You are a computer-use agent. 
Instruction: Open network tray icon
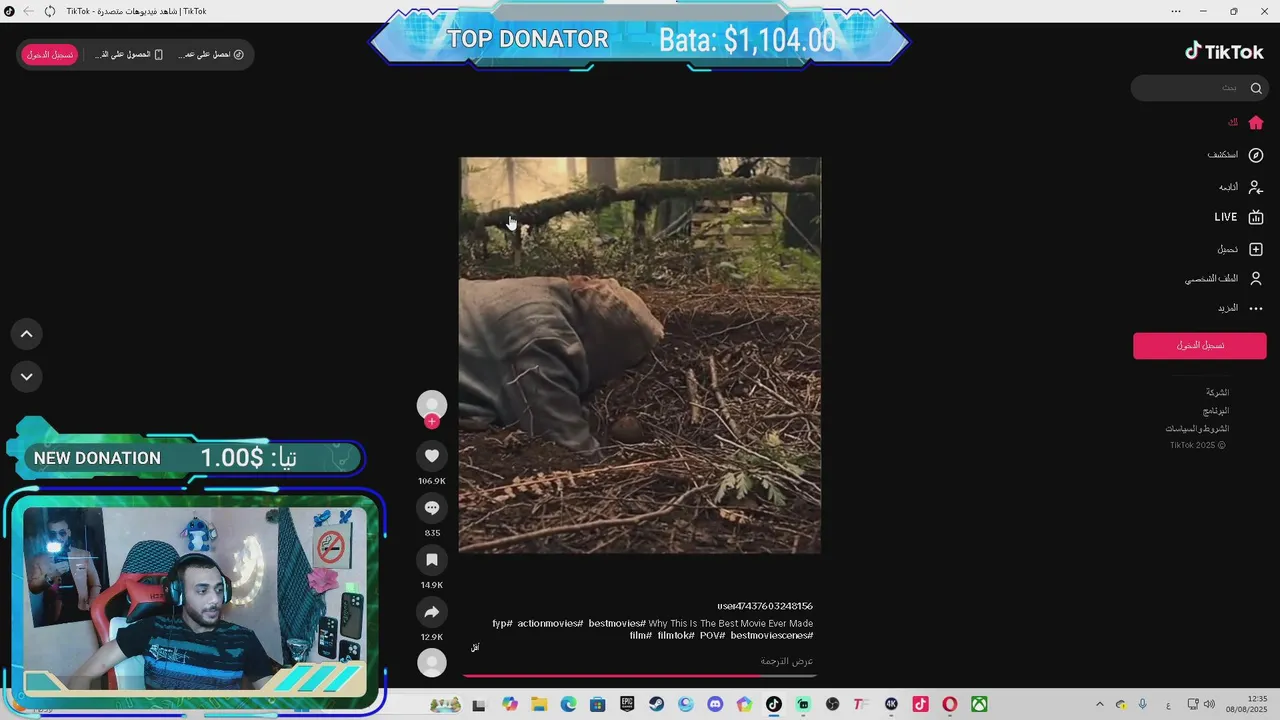[1193, 705]
